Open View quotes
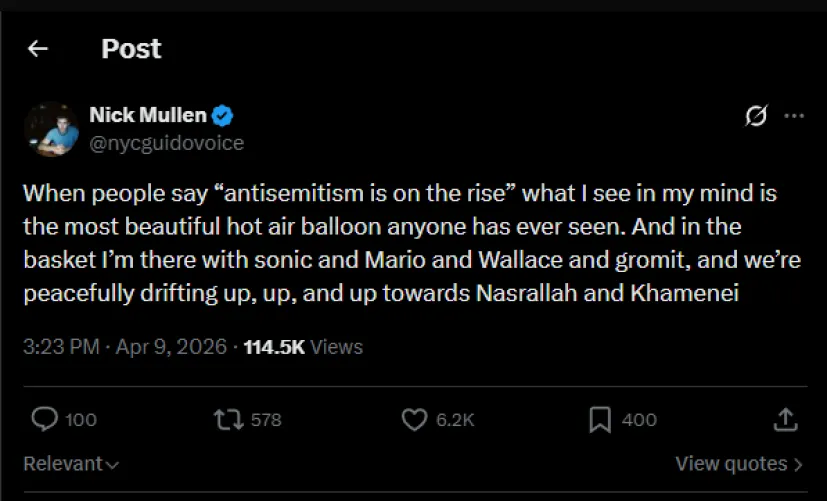Screen dimensions: 827x501 (x=738, y=464)
